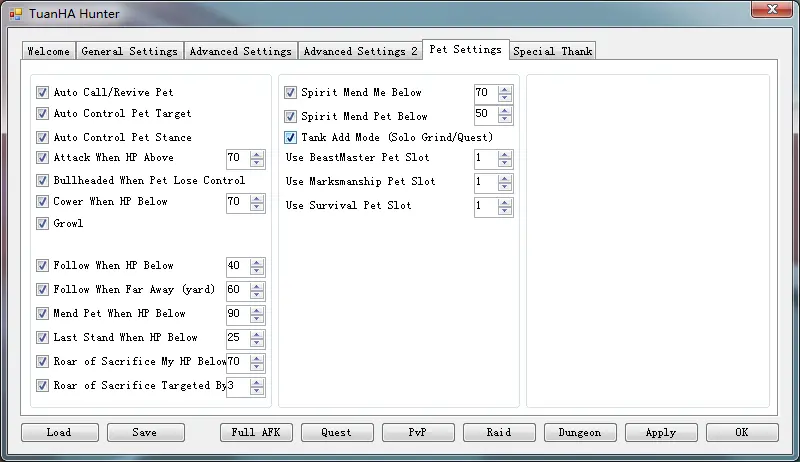Screen dimensions: 800x462
Task: Decrease Mend Pet When HP Below value
Action: 257,319
